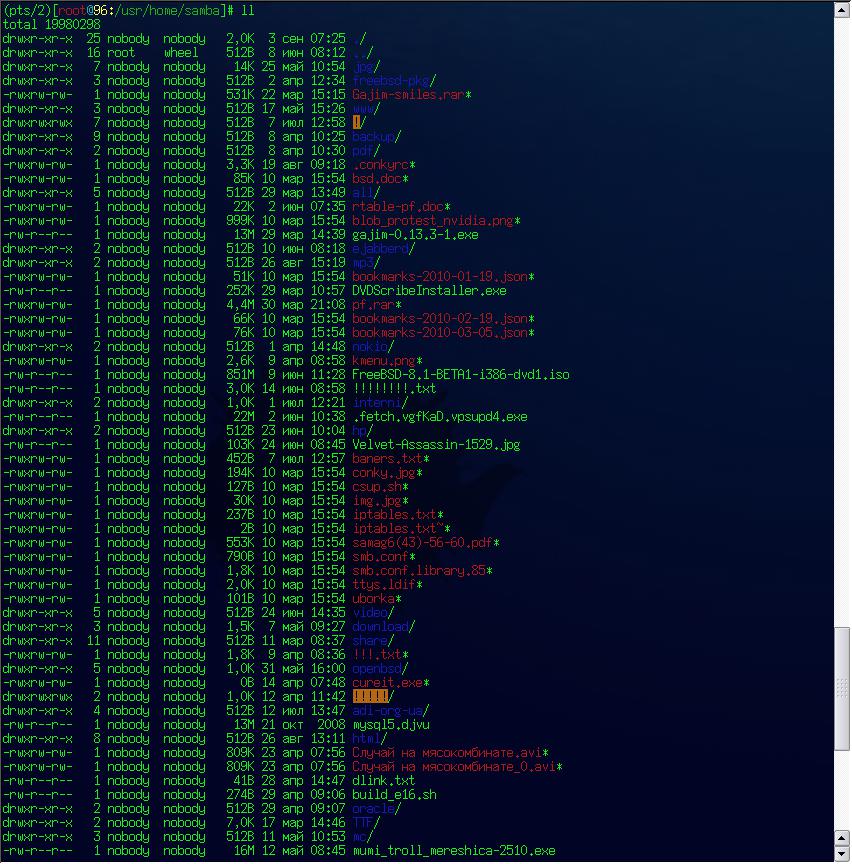Click the mysql5.djvu file name

(391, 724)
